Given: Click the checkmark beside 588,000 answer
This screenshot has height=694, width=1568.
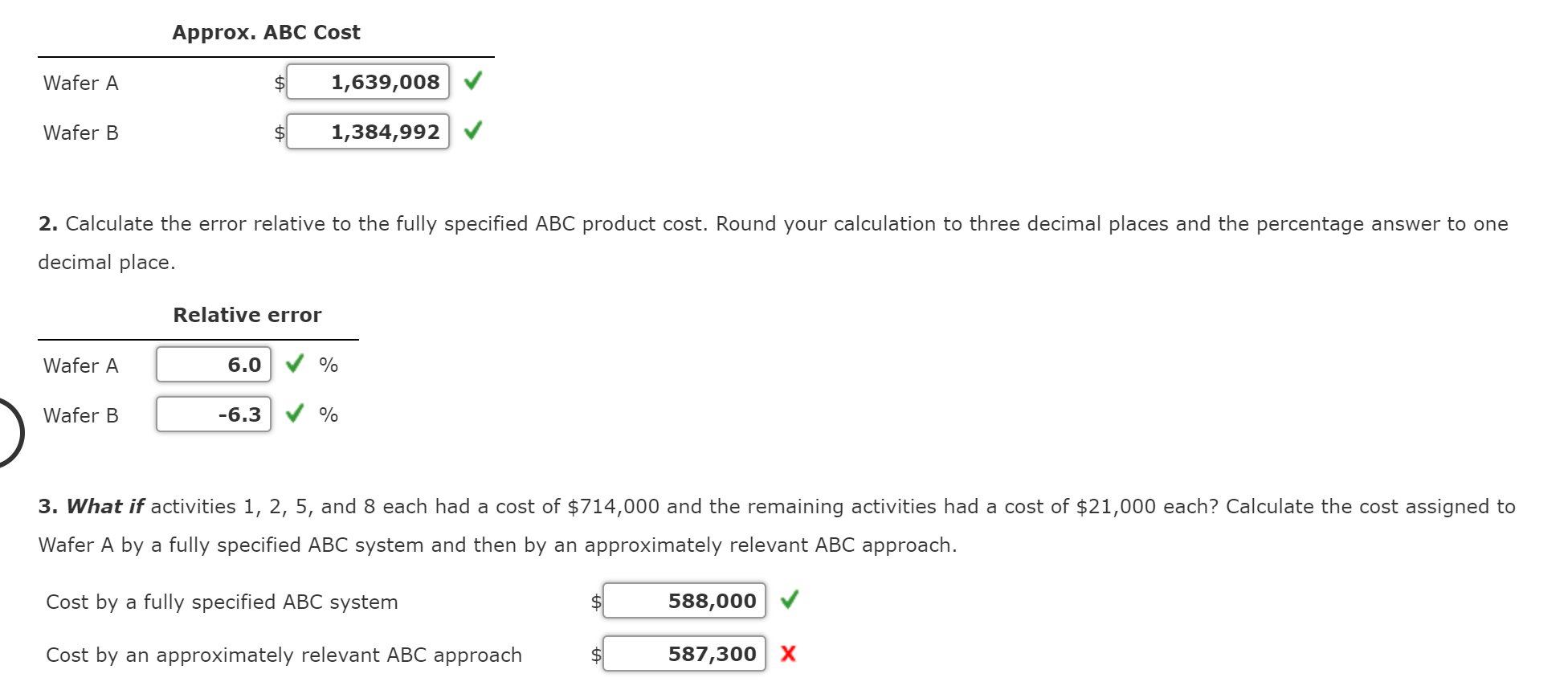Looking at the screenshot, I should coord(790,601).
